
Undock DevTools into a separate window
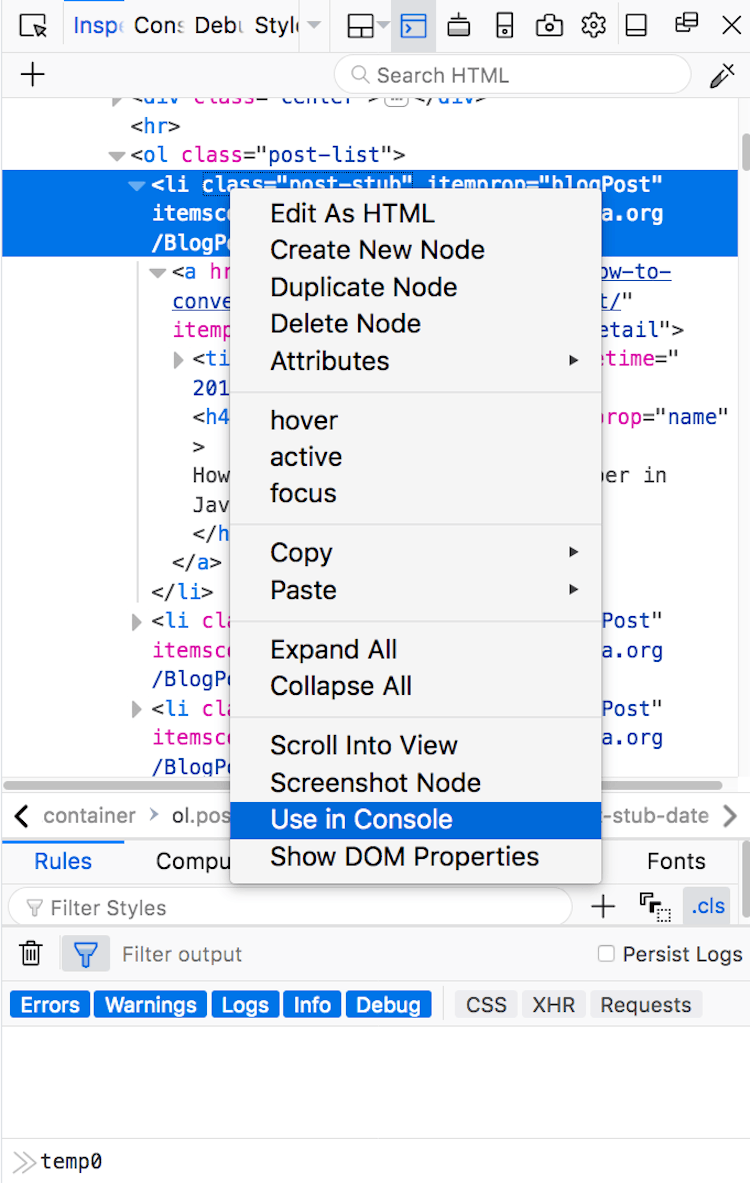click(x=684, y=25)
